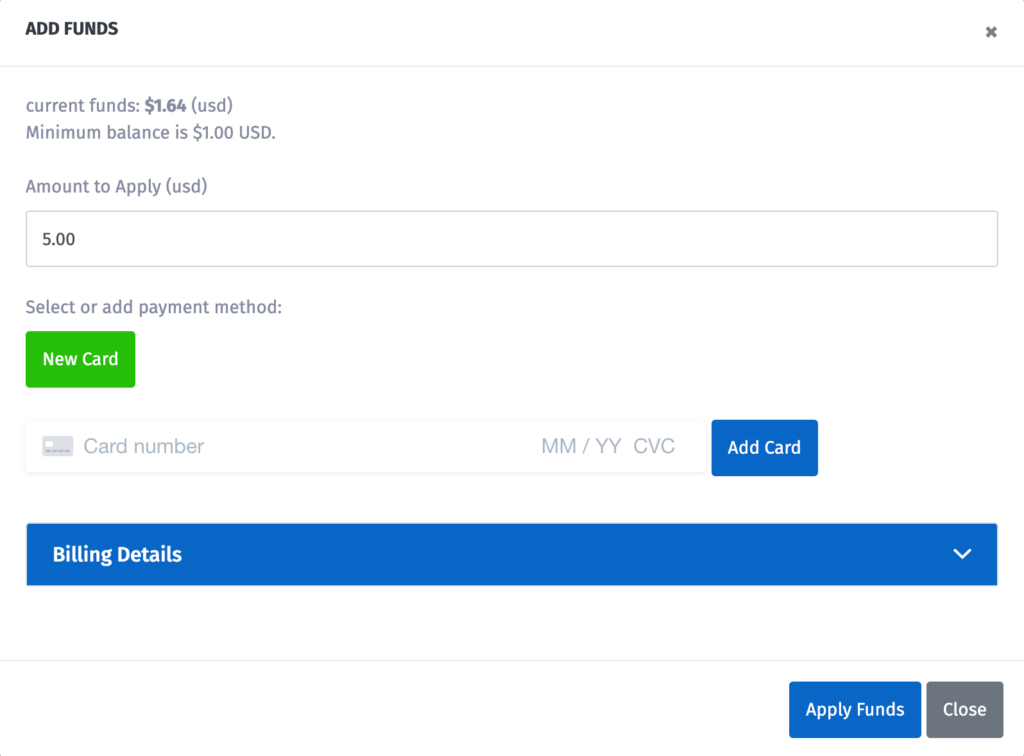Select the MM / YY expiry field
This screenshot has width=1024, height=756.
(581, 446)
